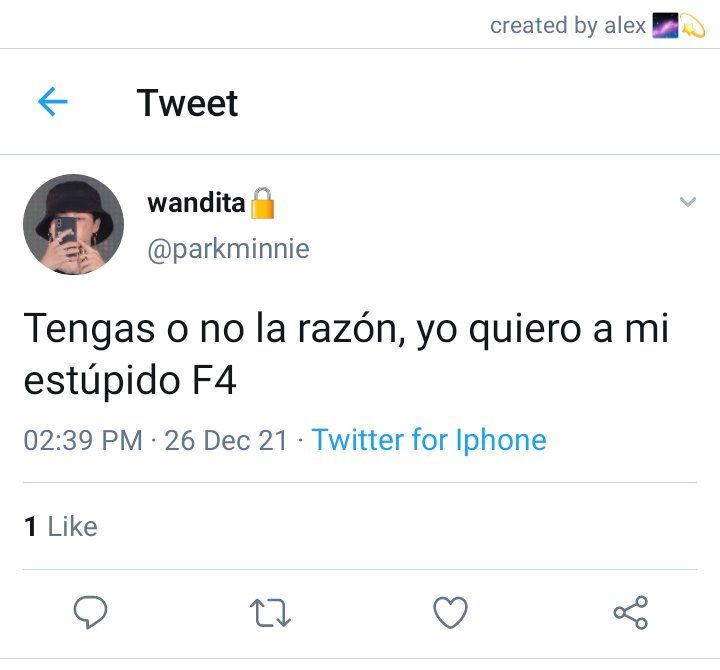
Task: Expand the tweet options chevron
Action: click(x=687, y=202)
